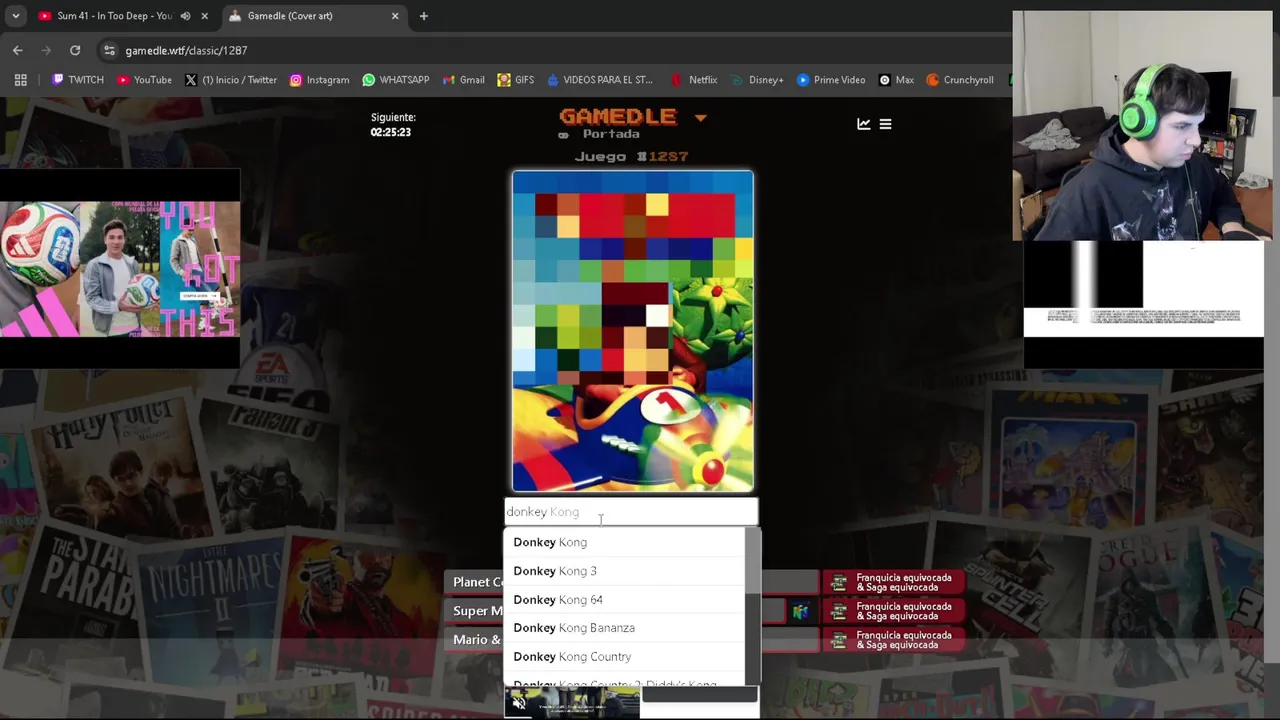The image size is (1280, 720).
Task: Open the WHATSAPP bookmark
Action: pyautogui.click(x=396, y=80)
